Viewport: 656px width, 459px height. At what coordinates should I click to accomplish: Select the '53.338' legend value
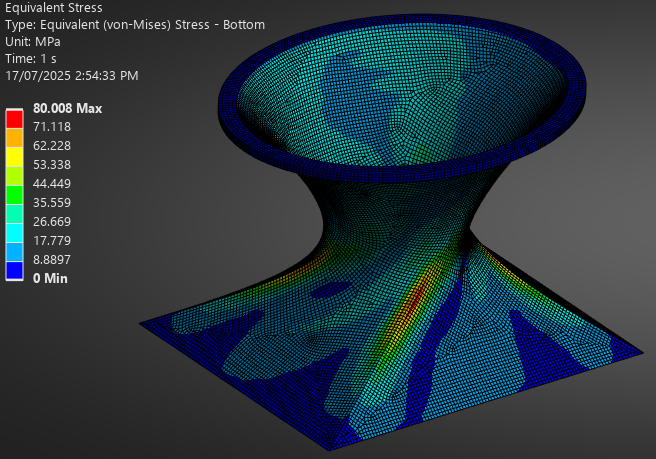[x=52, y=164]
